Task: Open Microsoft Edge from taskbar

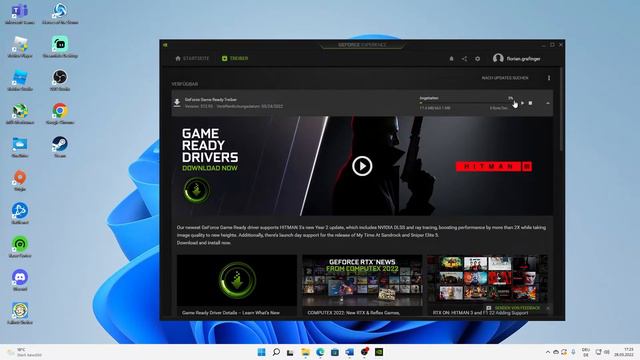Action: click(320, 352)
